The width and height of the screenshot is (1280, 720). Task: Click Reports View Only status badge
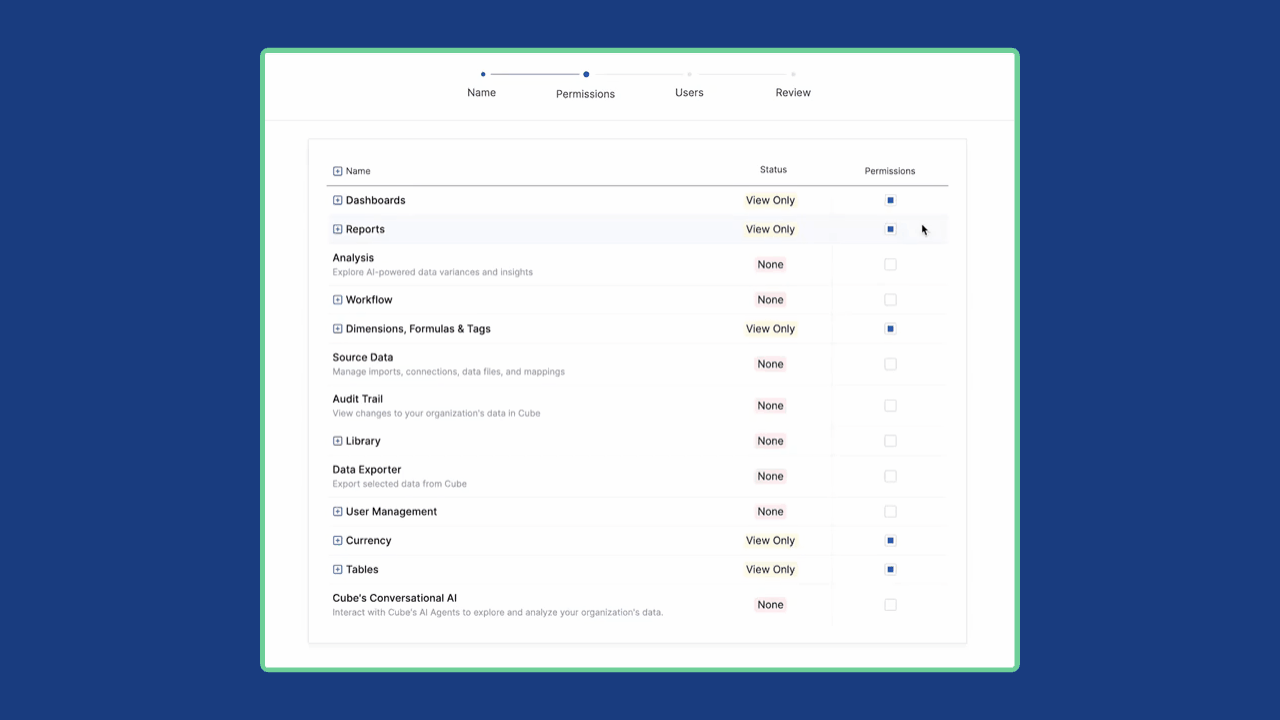coord(770,229)
